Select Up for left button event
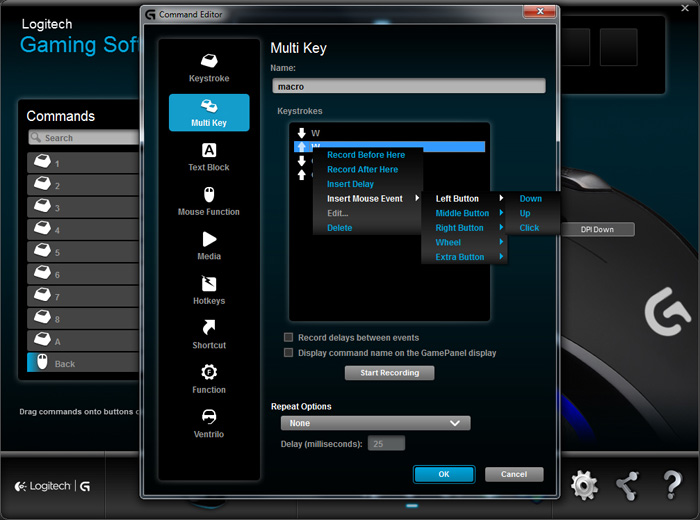 (525, 213)
